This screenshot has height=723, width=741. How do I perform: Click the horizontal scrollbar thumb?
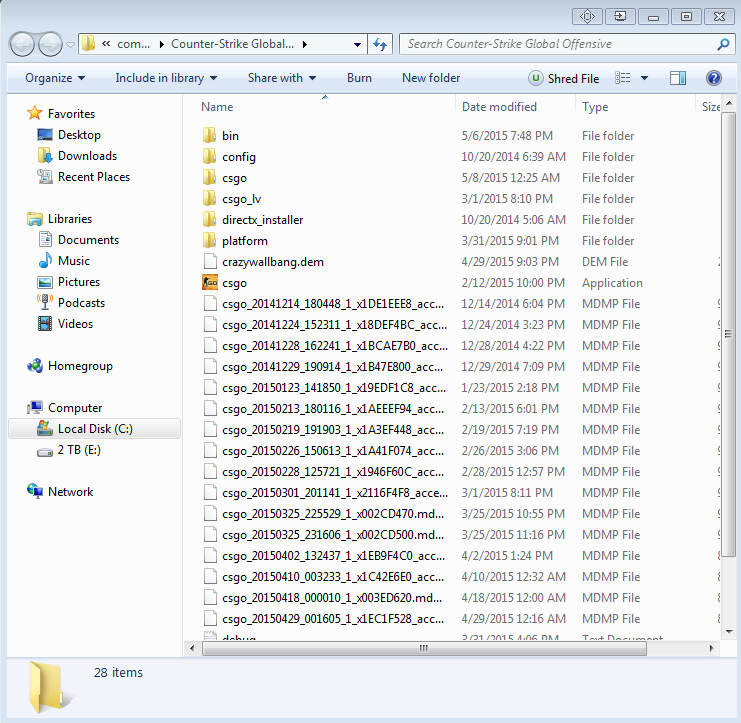pyautogui.click(x=424, y=648)
